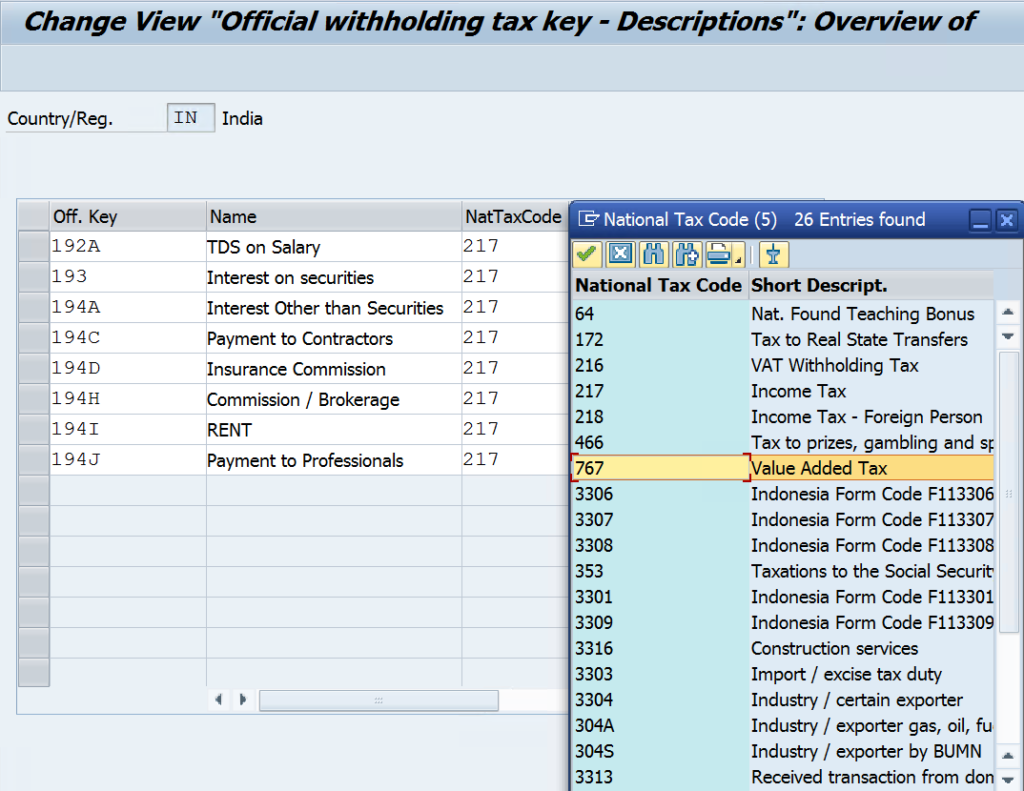Select tax code 767 Value Added Tax
The image size is (1024, 791).
coord(783,468)
